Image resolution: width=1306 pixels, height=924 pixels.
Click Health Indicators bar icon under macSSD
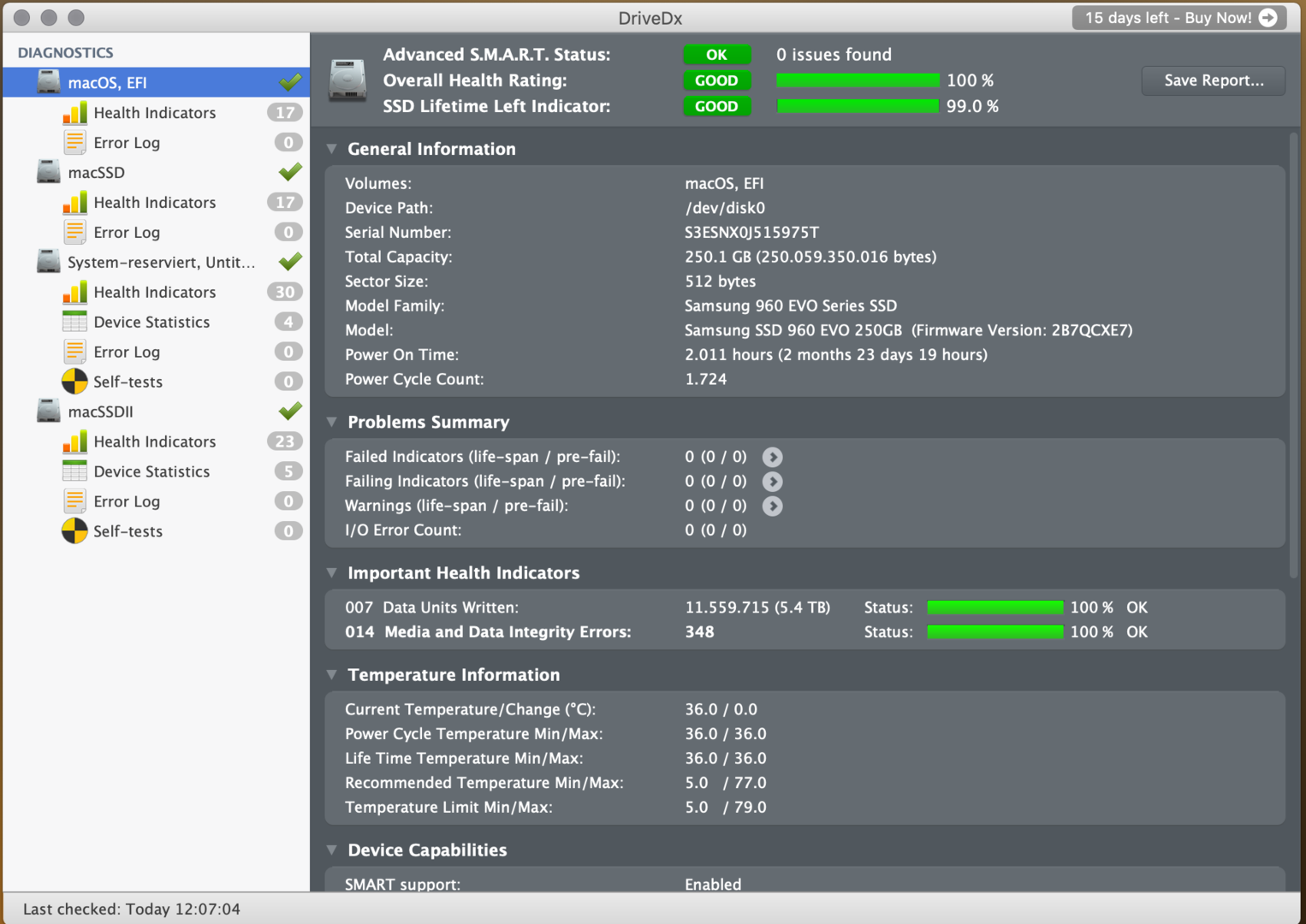(74, 202)
